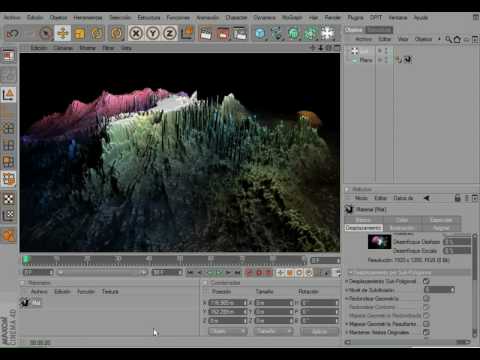Go to start of animation button
Image resolution: width=480 pixels, height=360 pixels.
tap(190, 273)
